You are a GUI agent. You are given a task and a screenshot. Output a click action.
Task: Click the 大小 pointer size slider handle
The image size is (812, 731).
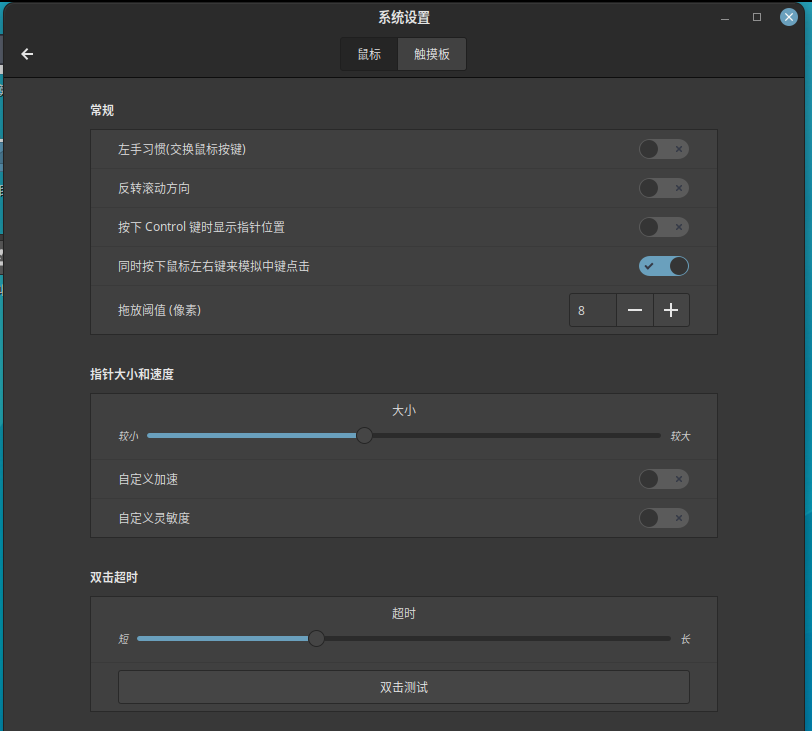coord(365,436)
